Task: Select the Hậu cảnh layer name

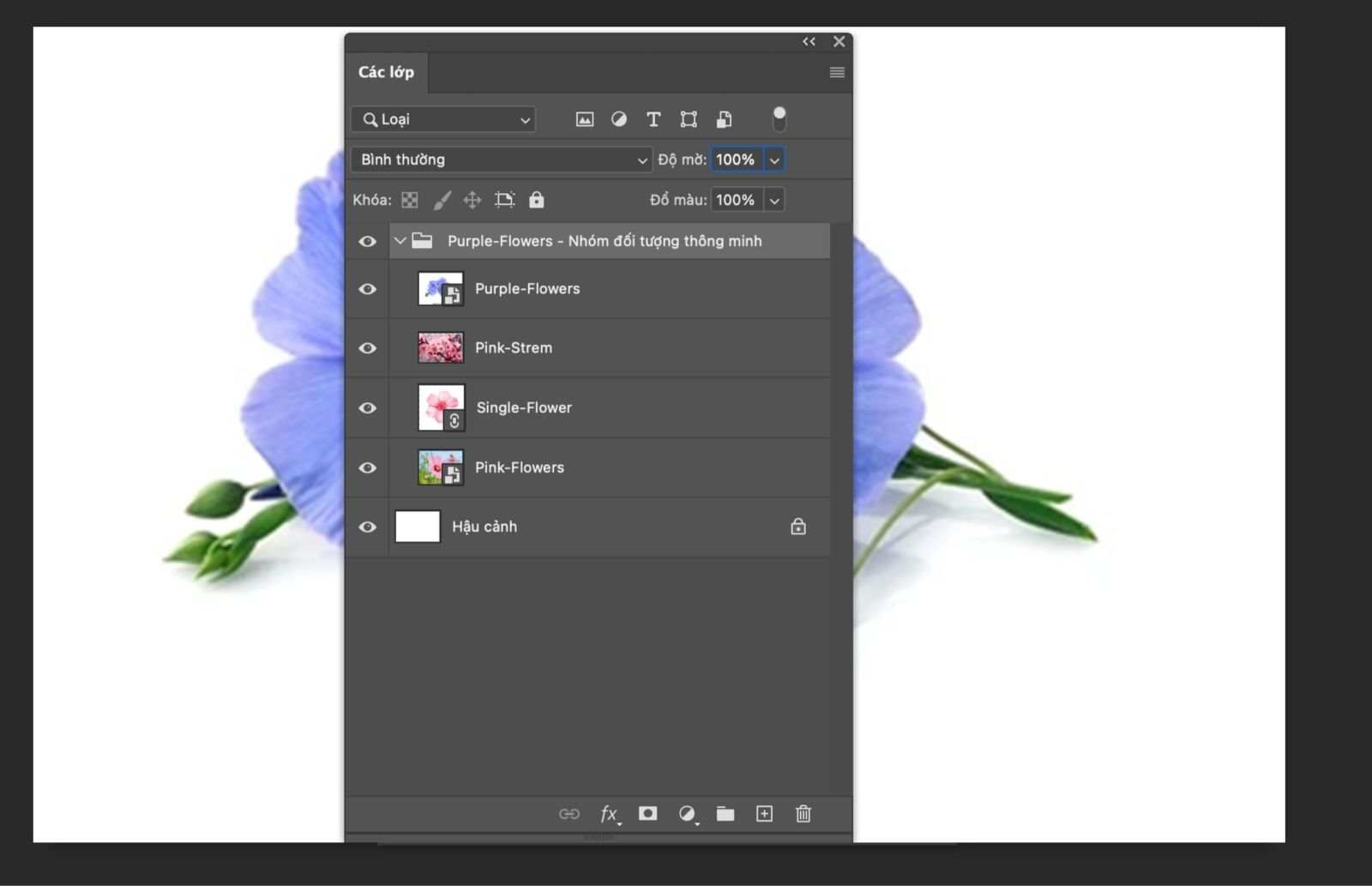Action: coord(484,527)
